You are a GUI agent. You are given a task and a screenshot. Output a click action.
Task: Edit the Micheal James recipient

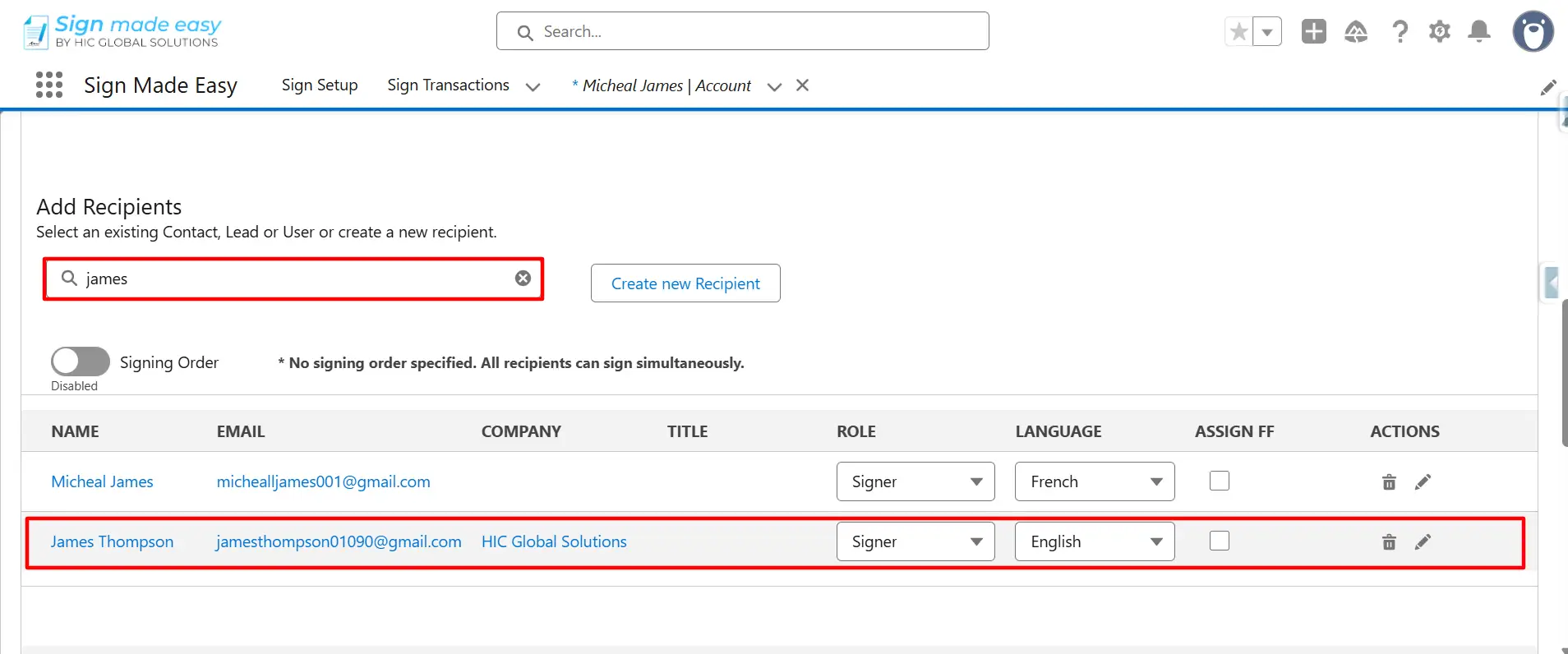1423,481
